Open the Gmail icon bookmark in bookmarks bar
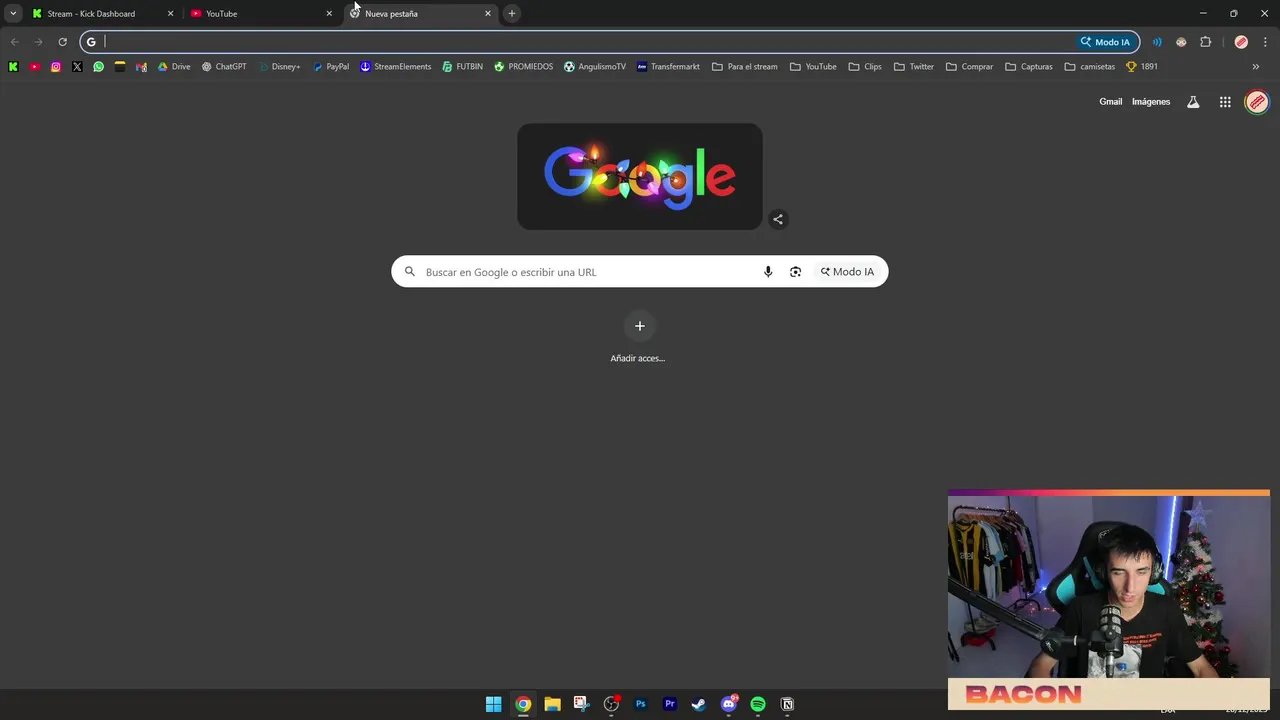 141,67
